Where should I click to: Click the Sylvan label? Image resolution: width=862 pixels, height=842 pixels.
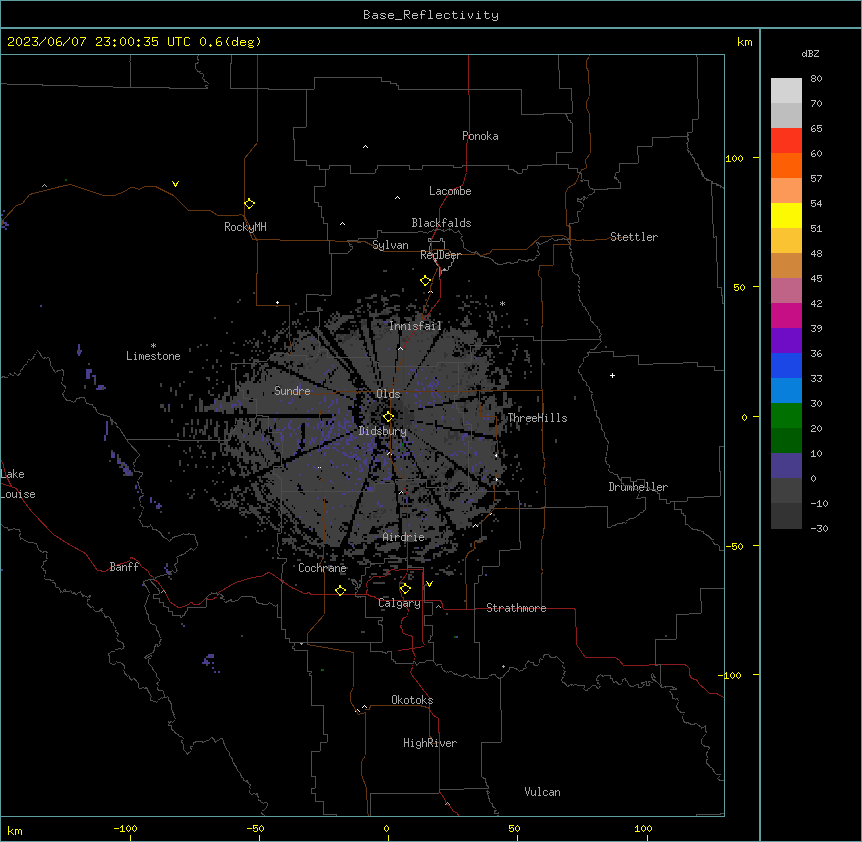[390, 245]
